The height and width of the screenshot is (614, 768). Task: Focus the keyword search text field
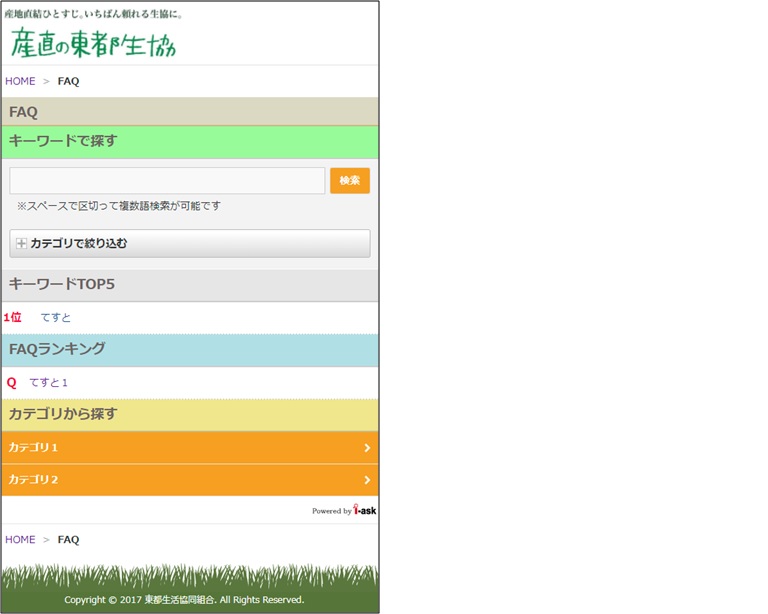tap(167, 181)
